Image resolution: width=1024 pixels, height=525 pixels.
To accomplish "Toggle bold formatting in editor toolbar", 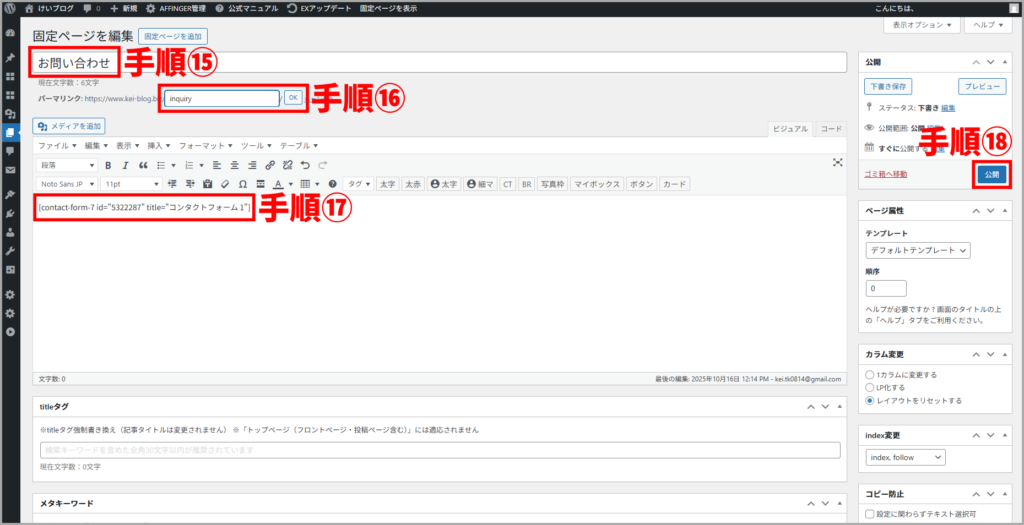I will pyautogui.click(x=109, y=165).
